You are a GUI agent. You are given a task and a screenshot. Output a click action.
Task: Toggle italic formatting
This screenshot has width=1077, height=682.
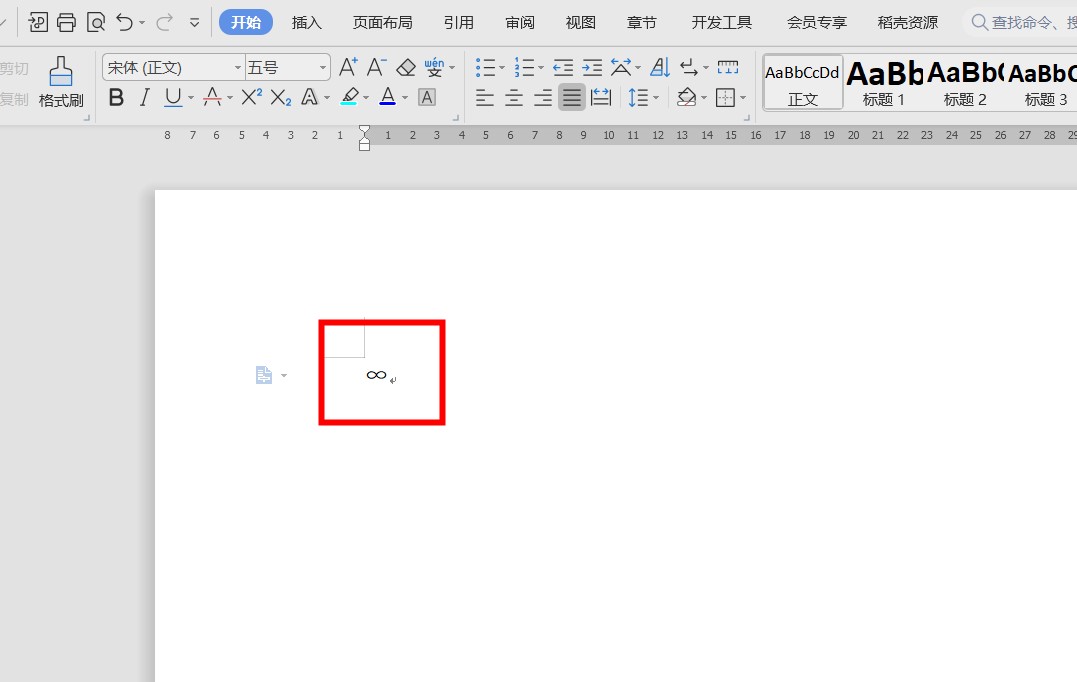tap(144, 97)
